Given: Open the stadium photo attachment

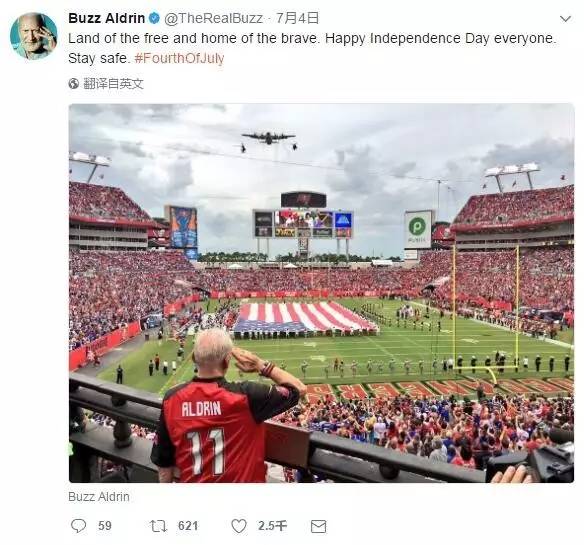Looking at the screenshot, I should 321,293.
